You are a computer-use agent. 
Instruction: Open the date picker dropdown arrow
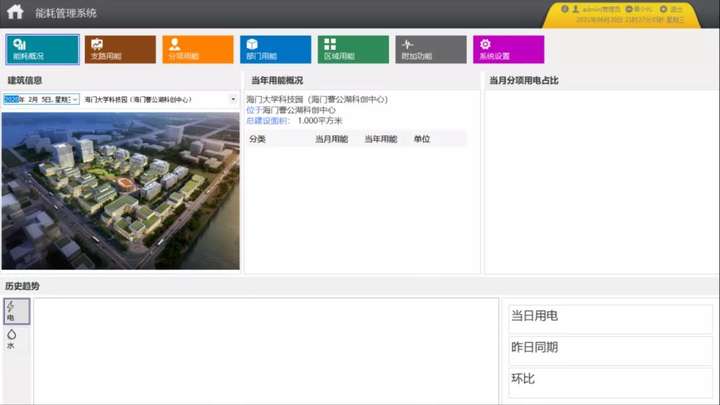click(x=75, y=99)
